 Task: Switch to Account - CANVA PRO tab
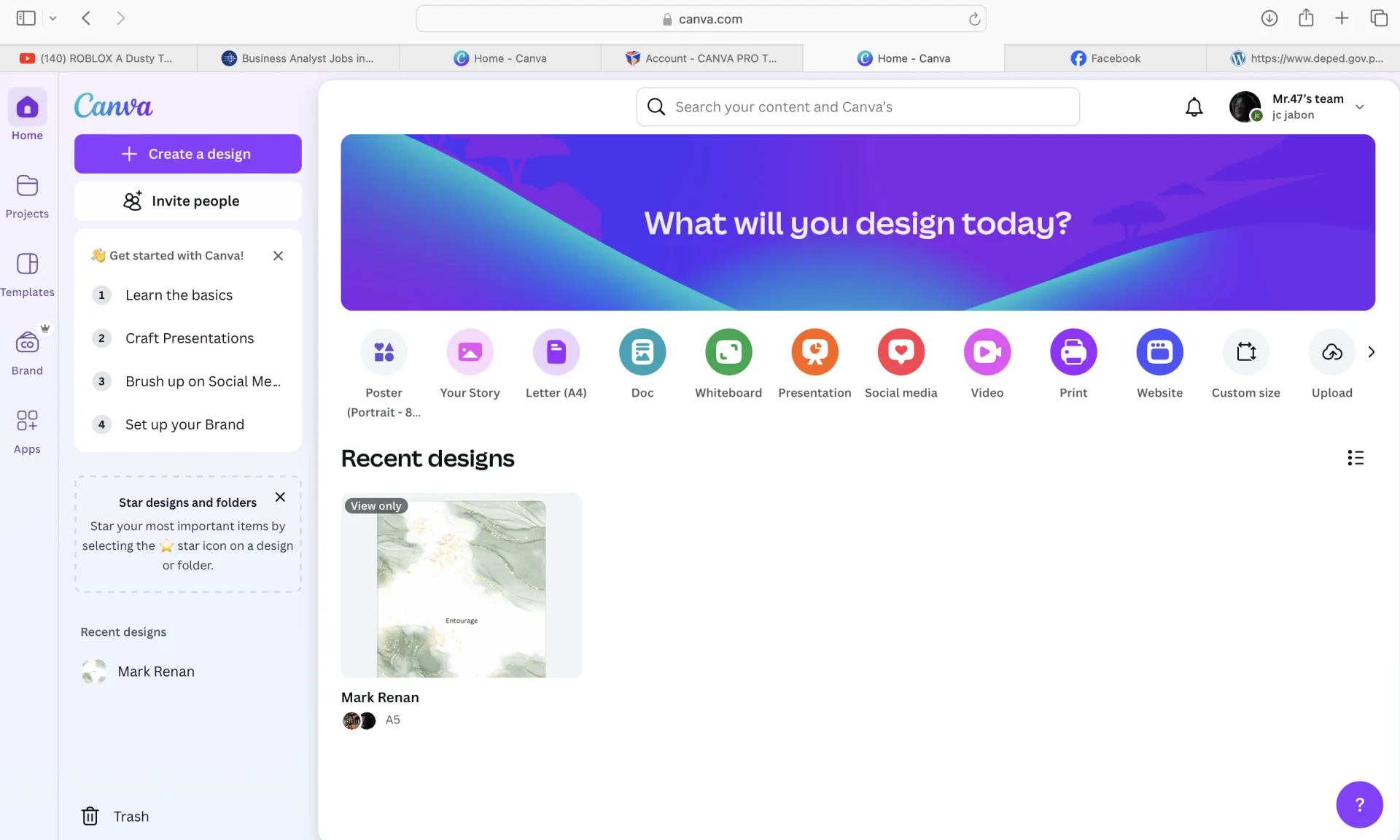pyautogui.click(x=701, y=58)
